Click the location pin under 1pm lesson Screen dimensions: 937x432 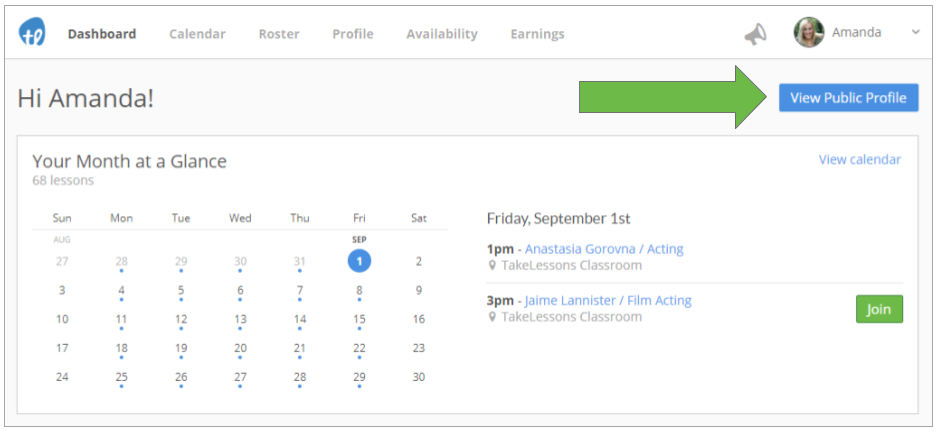(492, 265)
